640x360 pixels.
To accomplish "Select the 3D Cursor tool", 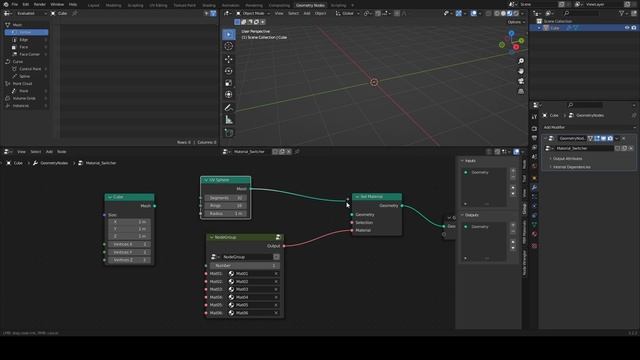I will tap(229, 46).
